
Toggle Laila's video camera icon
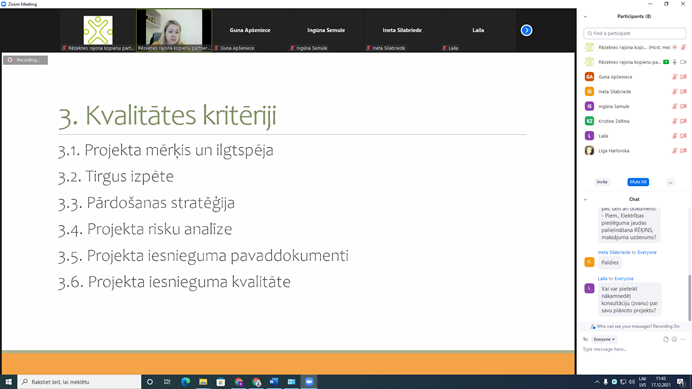pyautogui.click(x=683, y=136)
